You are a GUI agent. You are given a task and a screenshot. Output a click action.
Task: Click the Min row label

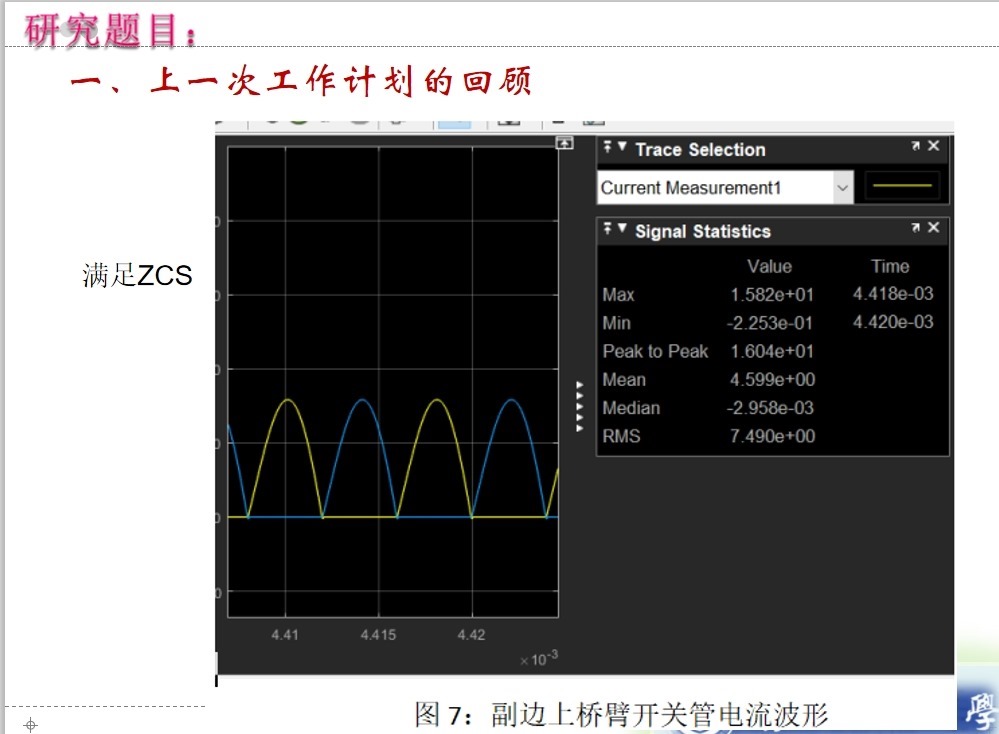tap(616, 323)
